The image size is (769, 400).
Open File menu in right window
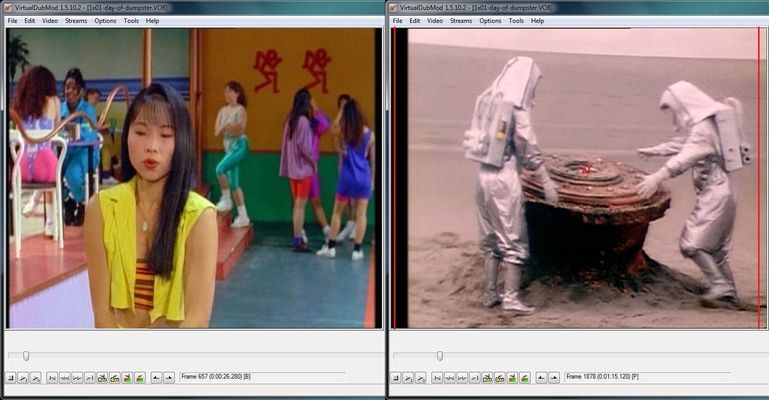click(398, 21)
